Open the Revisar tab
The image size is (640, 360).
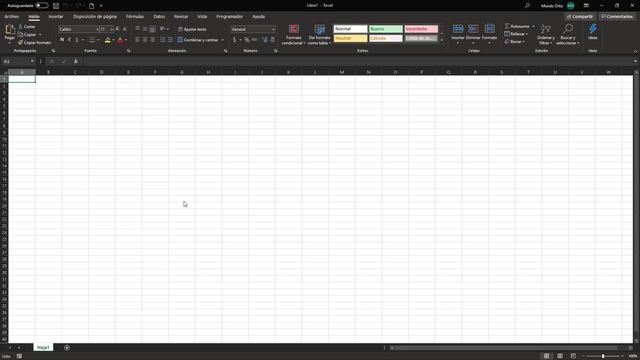(181, 17)
